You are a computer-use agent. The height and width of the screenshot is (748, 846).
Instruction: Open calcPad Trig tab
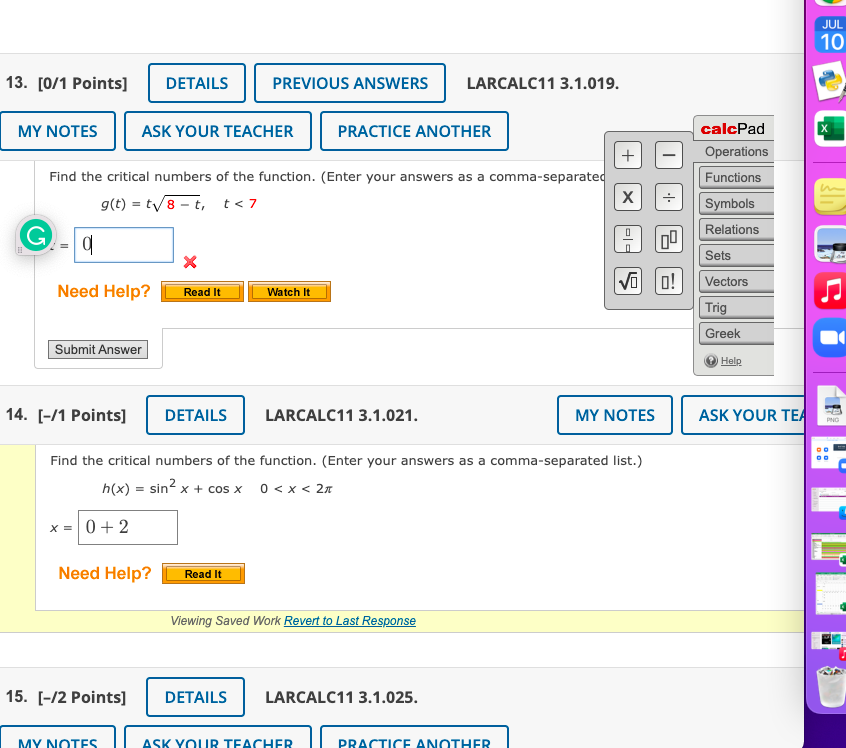[x=736, y=308]
